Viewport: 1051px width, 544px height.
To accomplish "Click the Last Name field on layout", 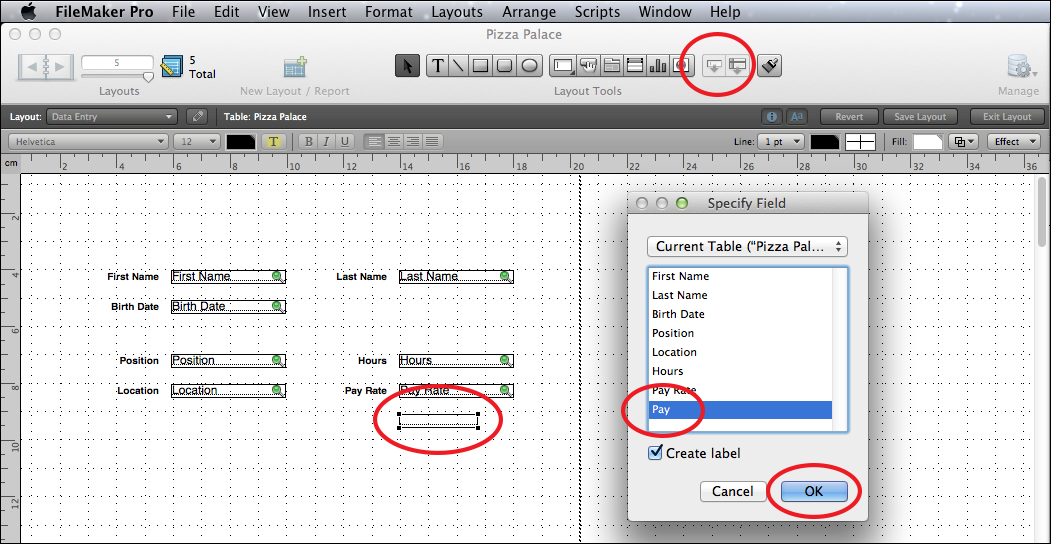I will click(x=456, y=276).
